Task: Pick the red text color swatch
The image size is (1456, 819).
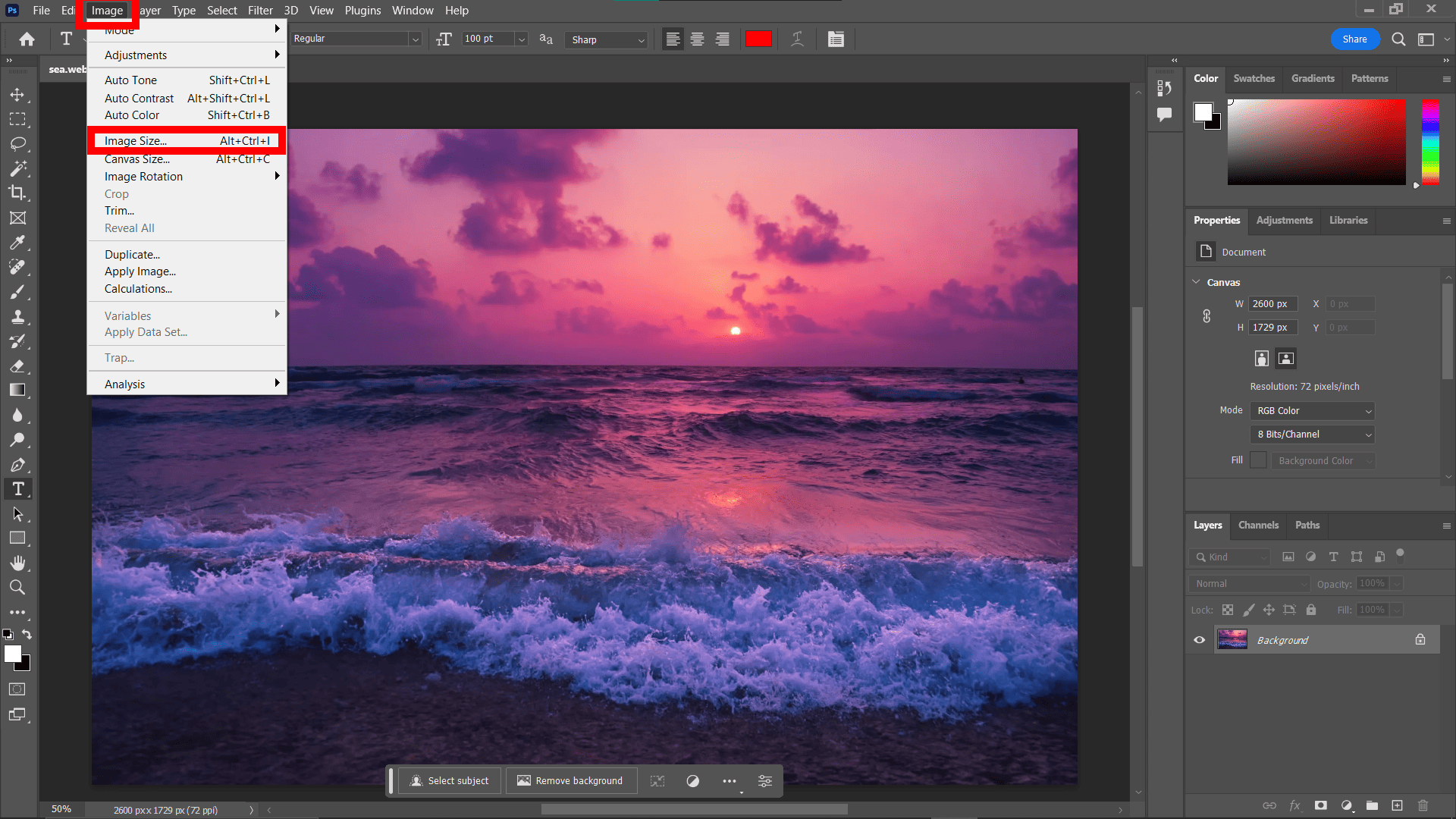Action: pyautogui.click(x=758, y=39)
